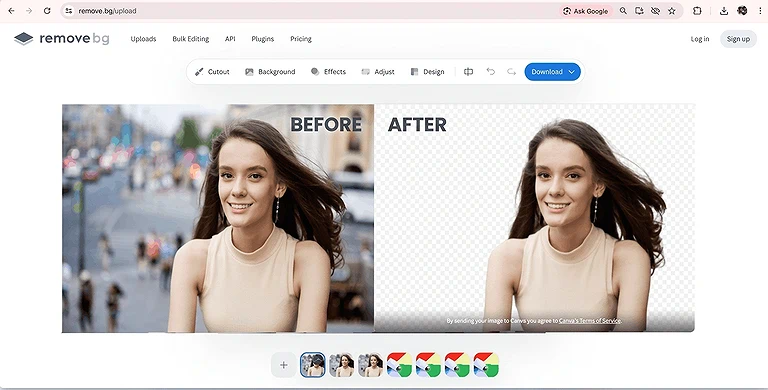This screenshot has width=768, height=390.
Task: Click the magnifier zoom icon in address bar
Action: (623, 11)
